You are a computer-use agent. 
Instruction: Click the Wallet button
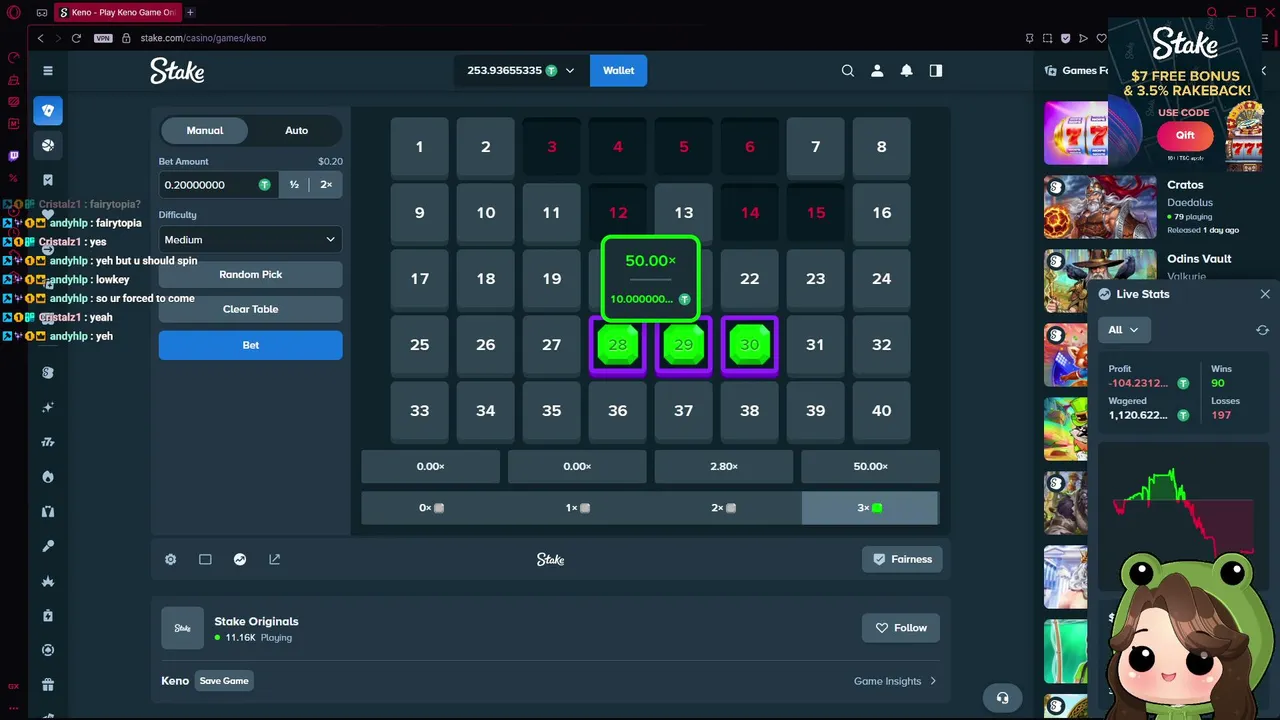618,71
